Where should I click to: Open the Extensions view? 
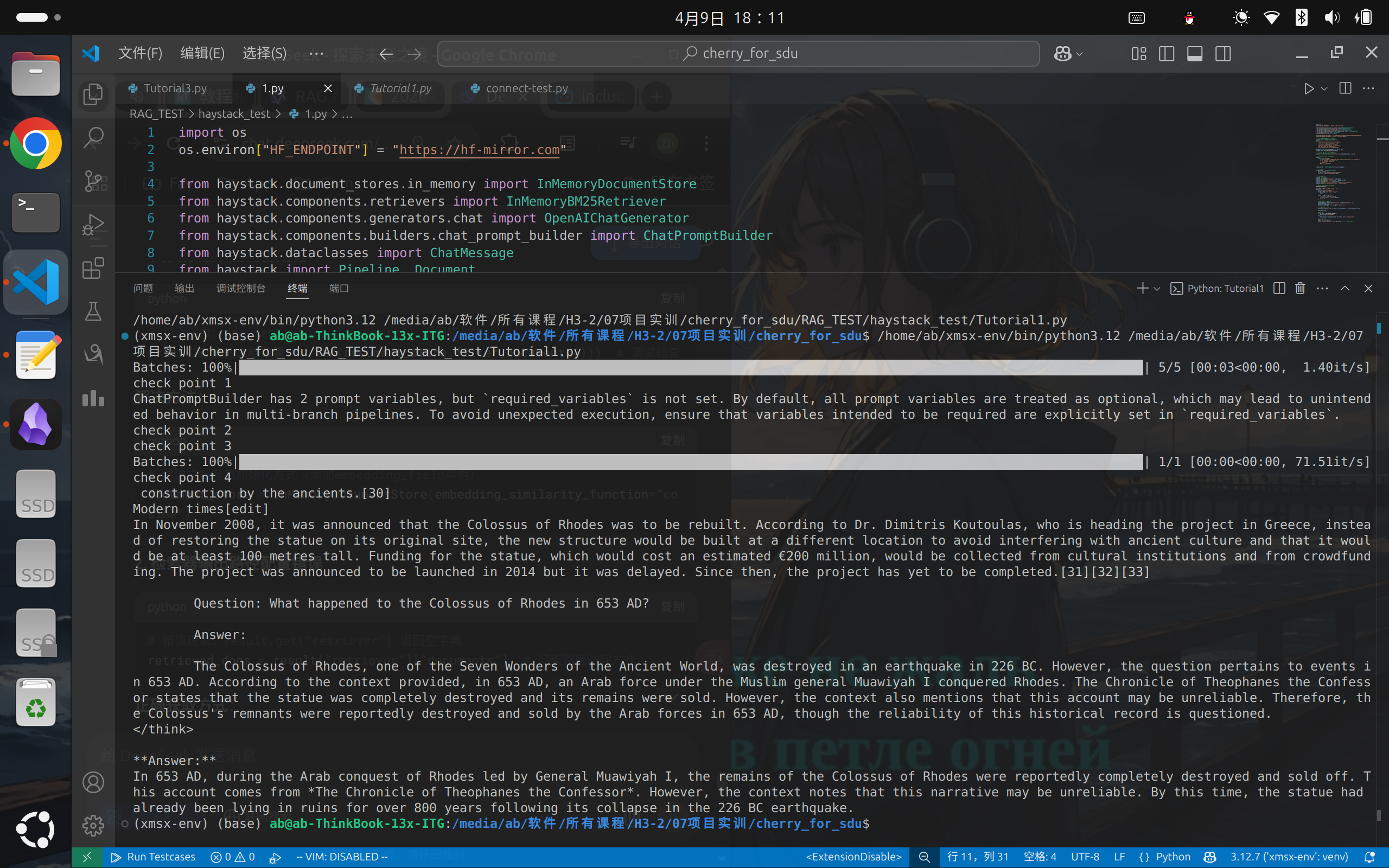pyautogui.click(x=93, y=268)
